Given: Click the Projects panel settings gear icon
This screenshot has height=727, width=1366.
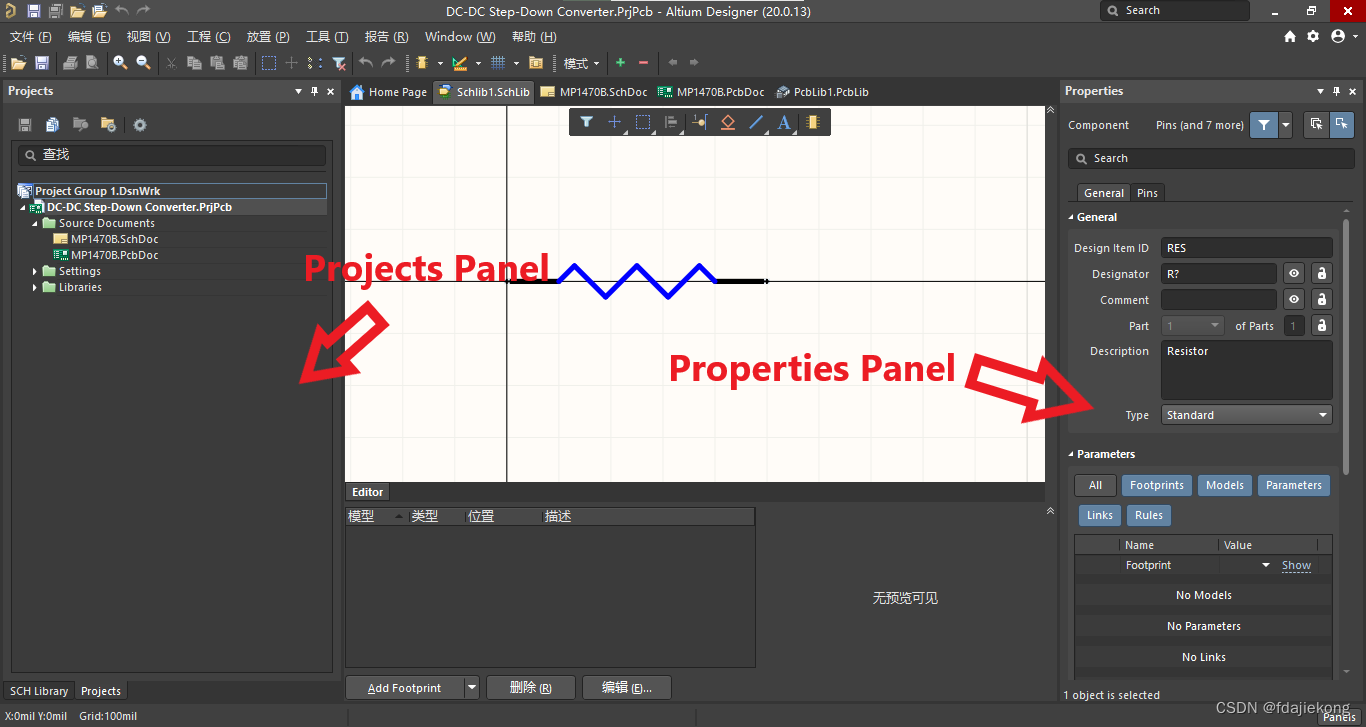Looking at the screenshot, I should pos(140,125).
